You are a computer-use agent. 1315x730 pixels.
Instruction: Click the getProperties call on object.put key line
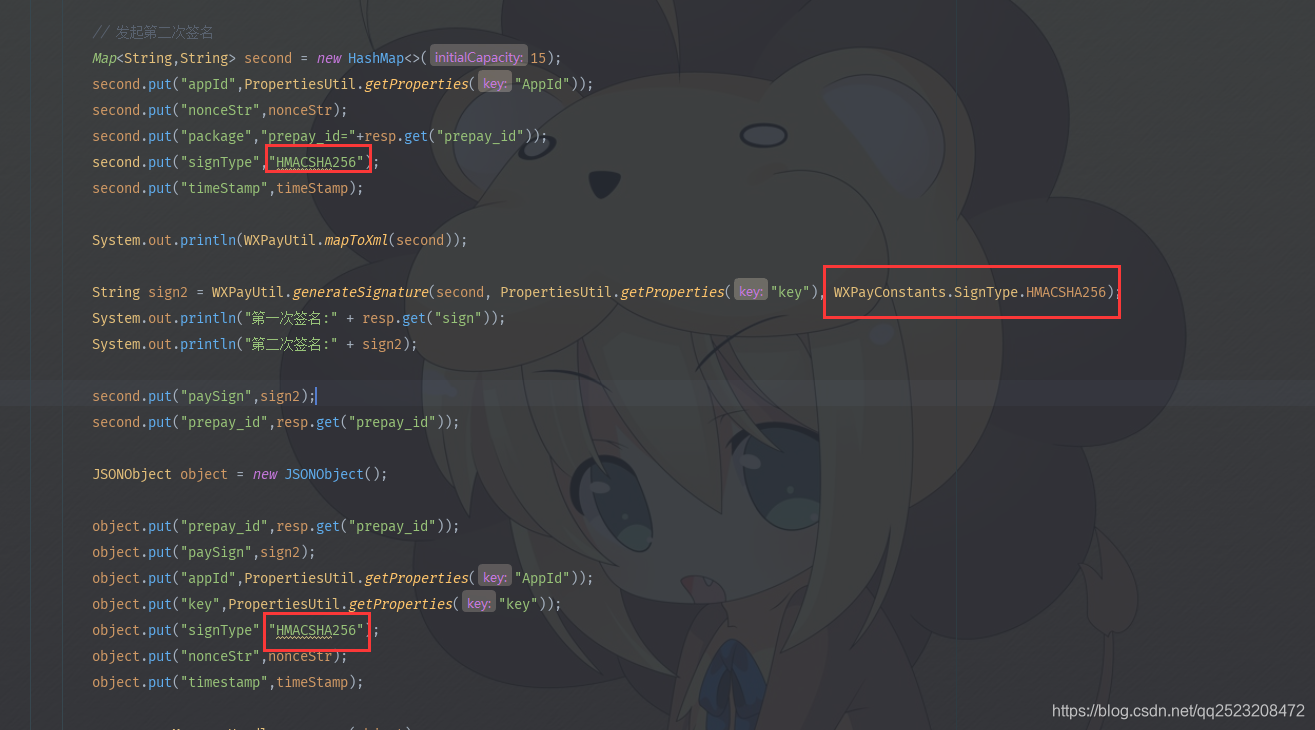tap(398, 604)
